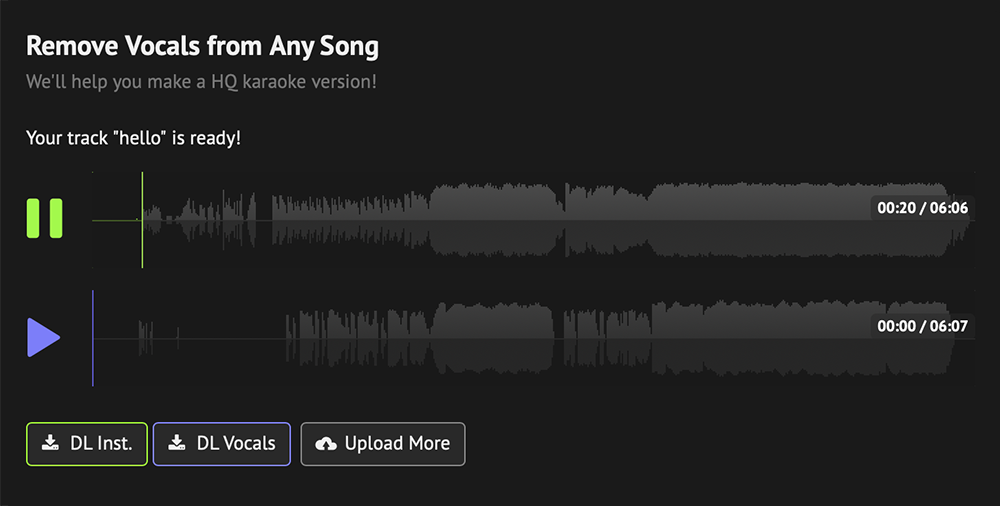1000x506 pixels.
Task: Play the vocals track
Action: [43, 337]
